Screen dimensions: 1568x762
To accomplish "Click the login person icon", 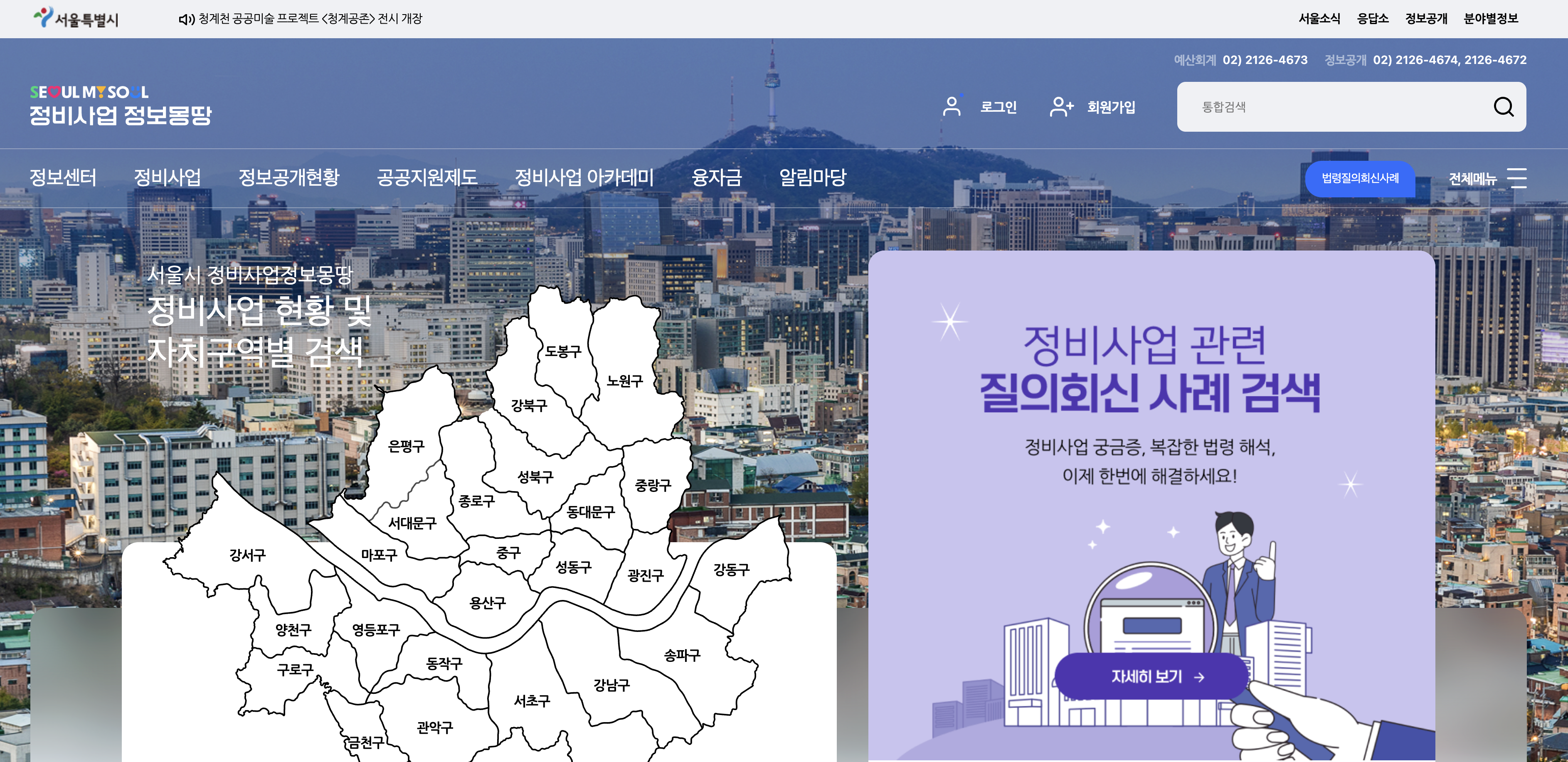I will click(952, 106).
